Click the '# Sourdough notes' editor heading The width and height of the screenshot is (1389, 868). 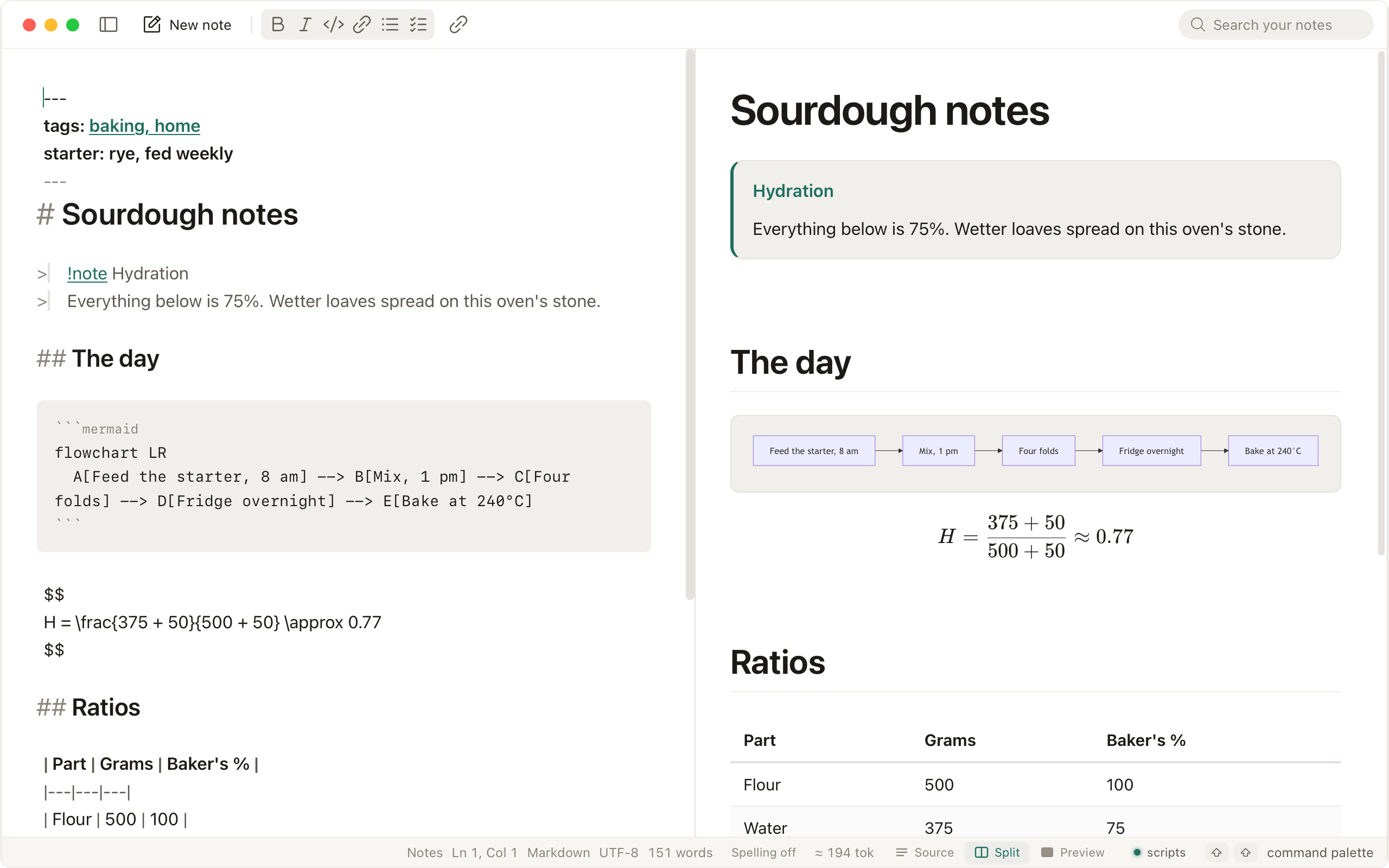pos(167,215)
